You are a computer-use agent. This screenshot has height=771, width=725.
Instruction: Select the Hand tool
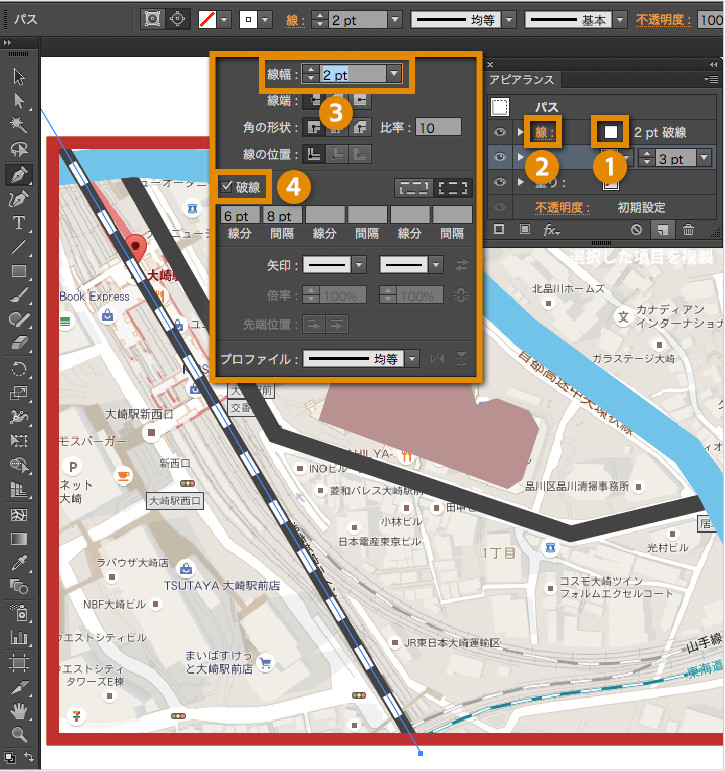click(x=19, y=711)
